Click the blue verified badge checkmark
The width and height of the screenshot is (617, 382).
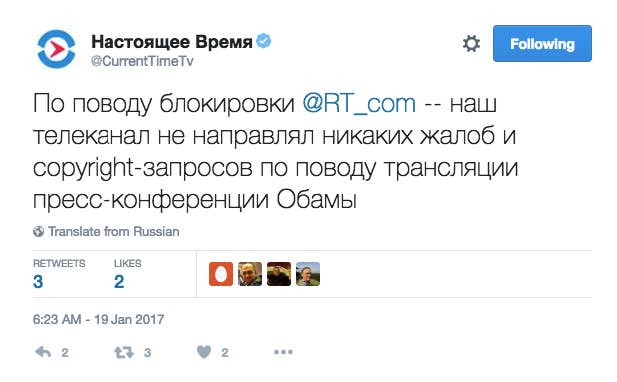[x=264, y=41]
